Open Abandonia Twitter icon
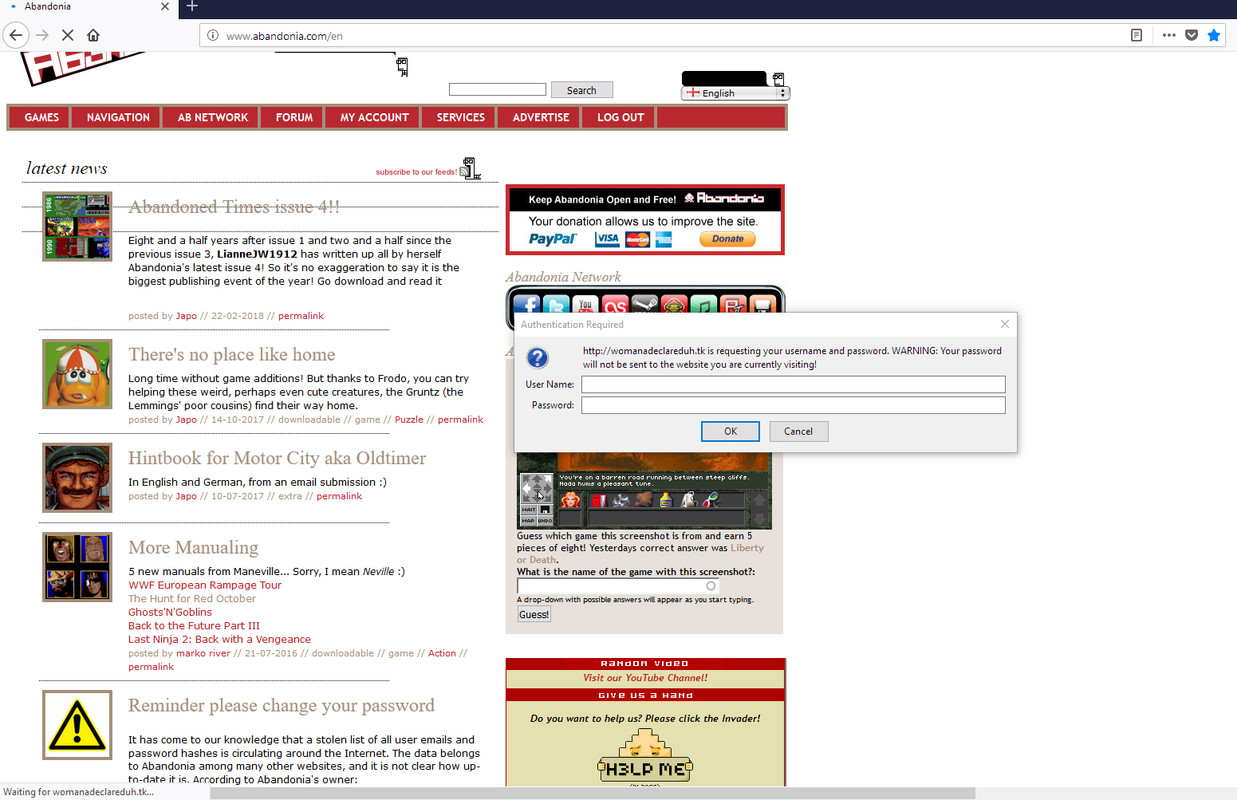 click(556, 306)
